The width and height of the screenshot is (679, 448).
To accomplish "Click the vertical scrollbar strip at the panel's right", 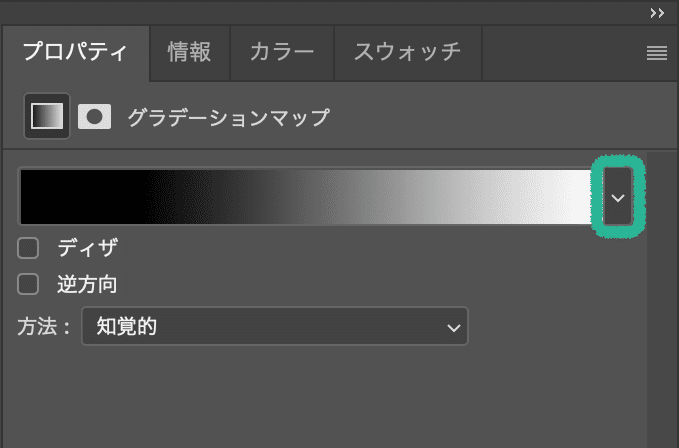I will (x=662, y=299).
